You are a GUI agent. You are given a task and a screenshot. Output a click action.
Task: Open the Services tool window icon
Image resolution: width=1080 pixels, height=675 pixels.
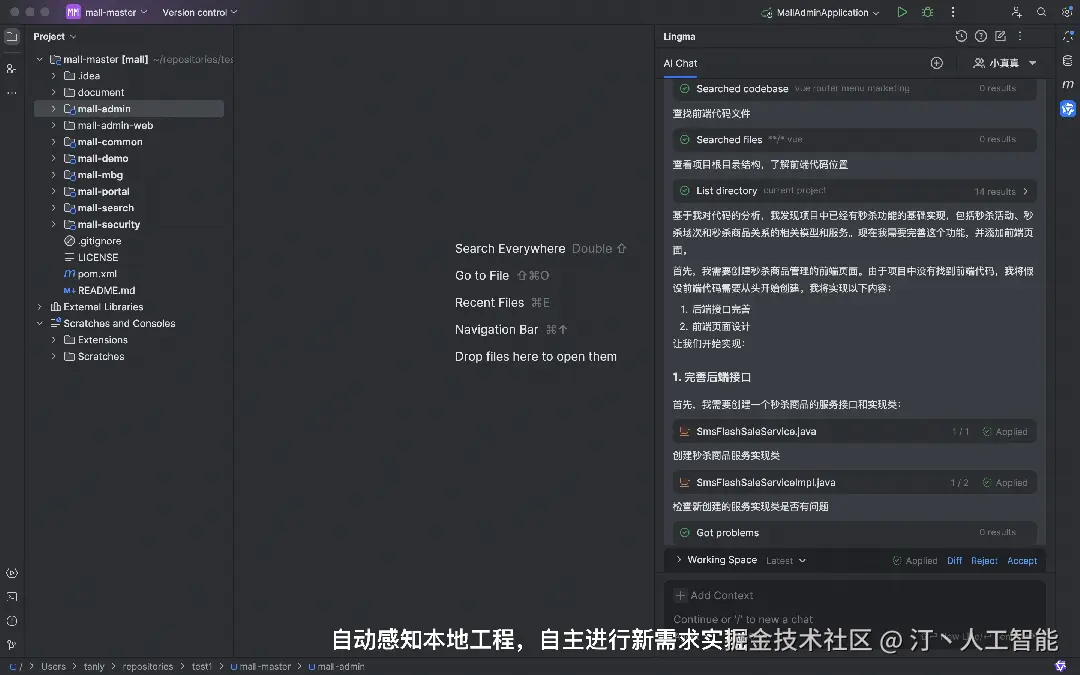12,573
